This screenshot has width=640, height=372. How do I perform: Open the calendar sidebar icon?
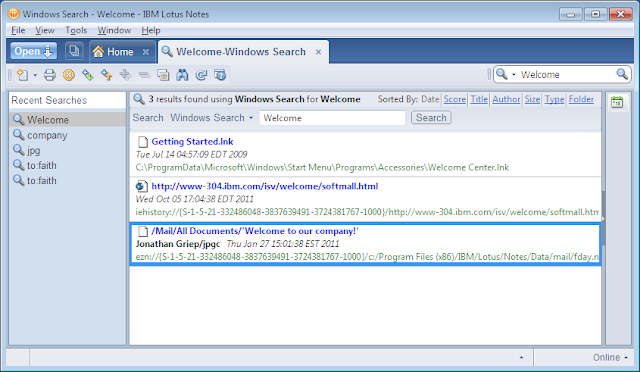617,102
